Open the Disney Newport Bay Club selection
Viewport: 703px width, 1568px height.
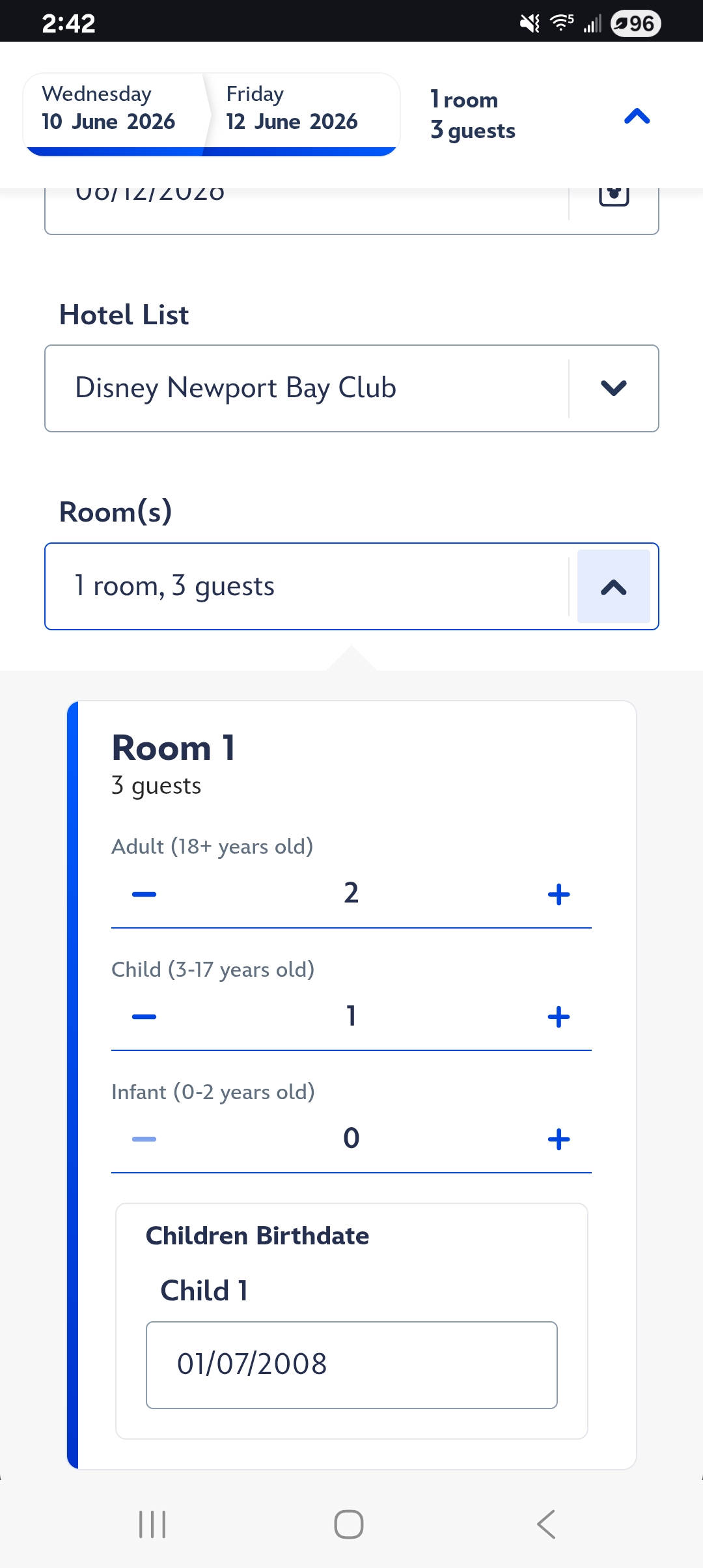(x=306, y=388)
